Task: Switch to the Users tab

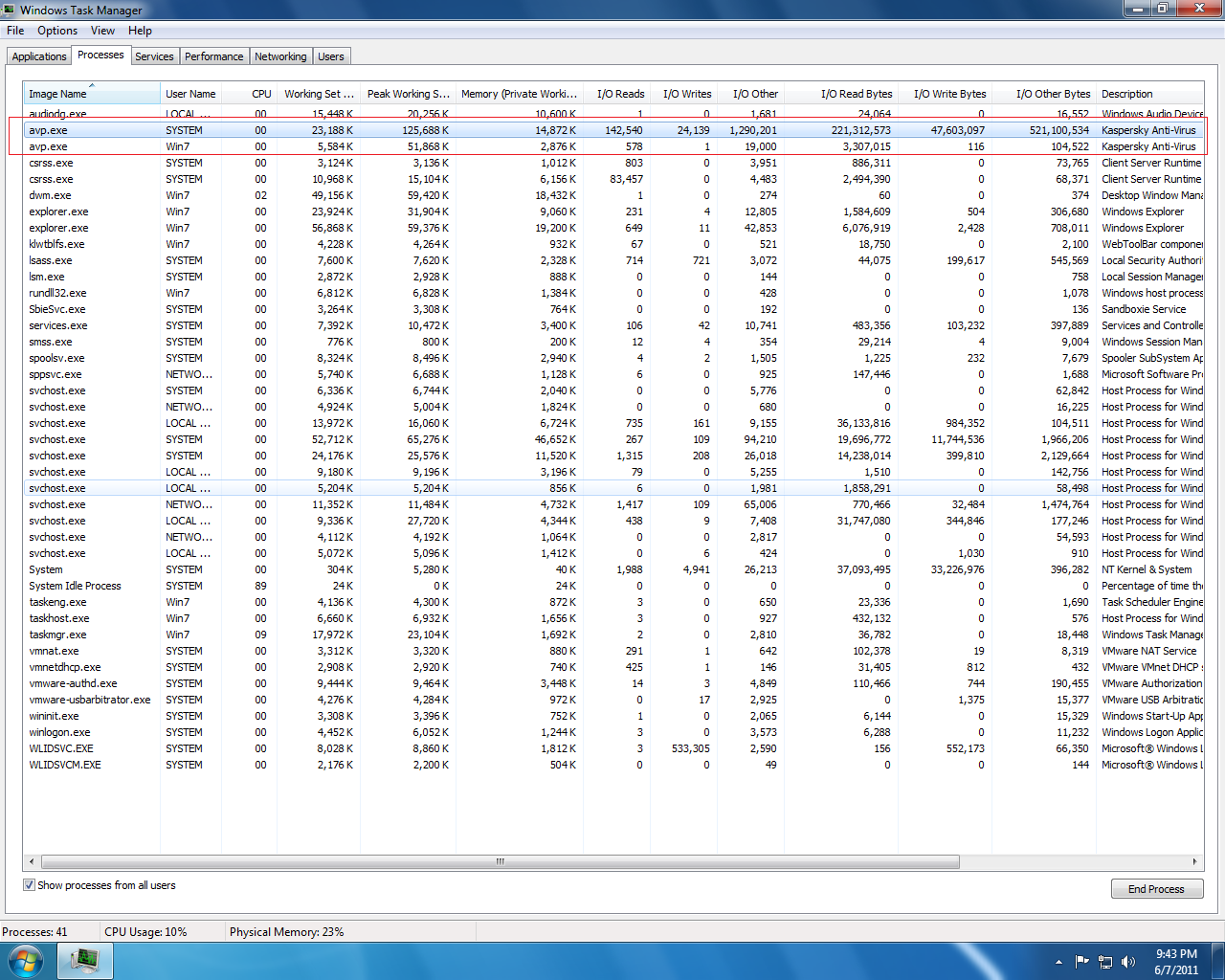Action: pyautogui.click(x=331, y=56)
